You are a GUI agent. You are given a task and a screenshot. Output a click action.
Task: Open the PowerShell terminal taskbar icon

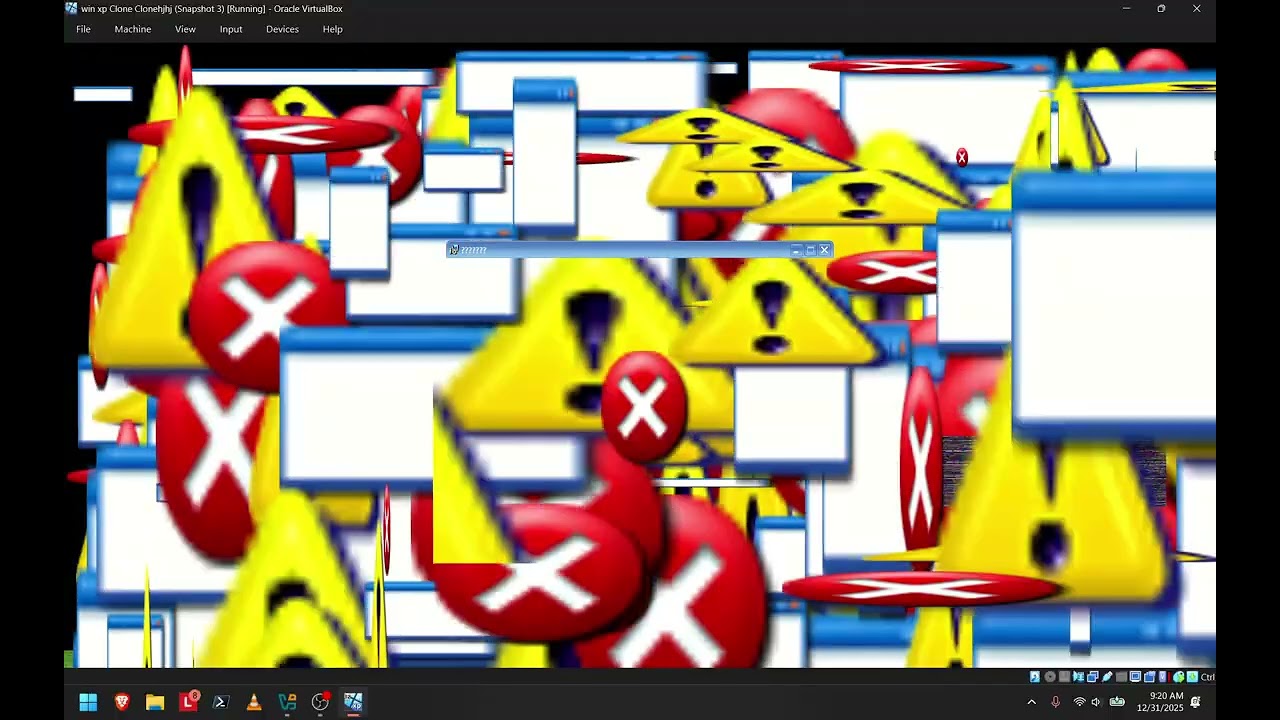point(221,702)
